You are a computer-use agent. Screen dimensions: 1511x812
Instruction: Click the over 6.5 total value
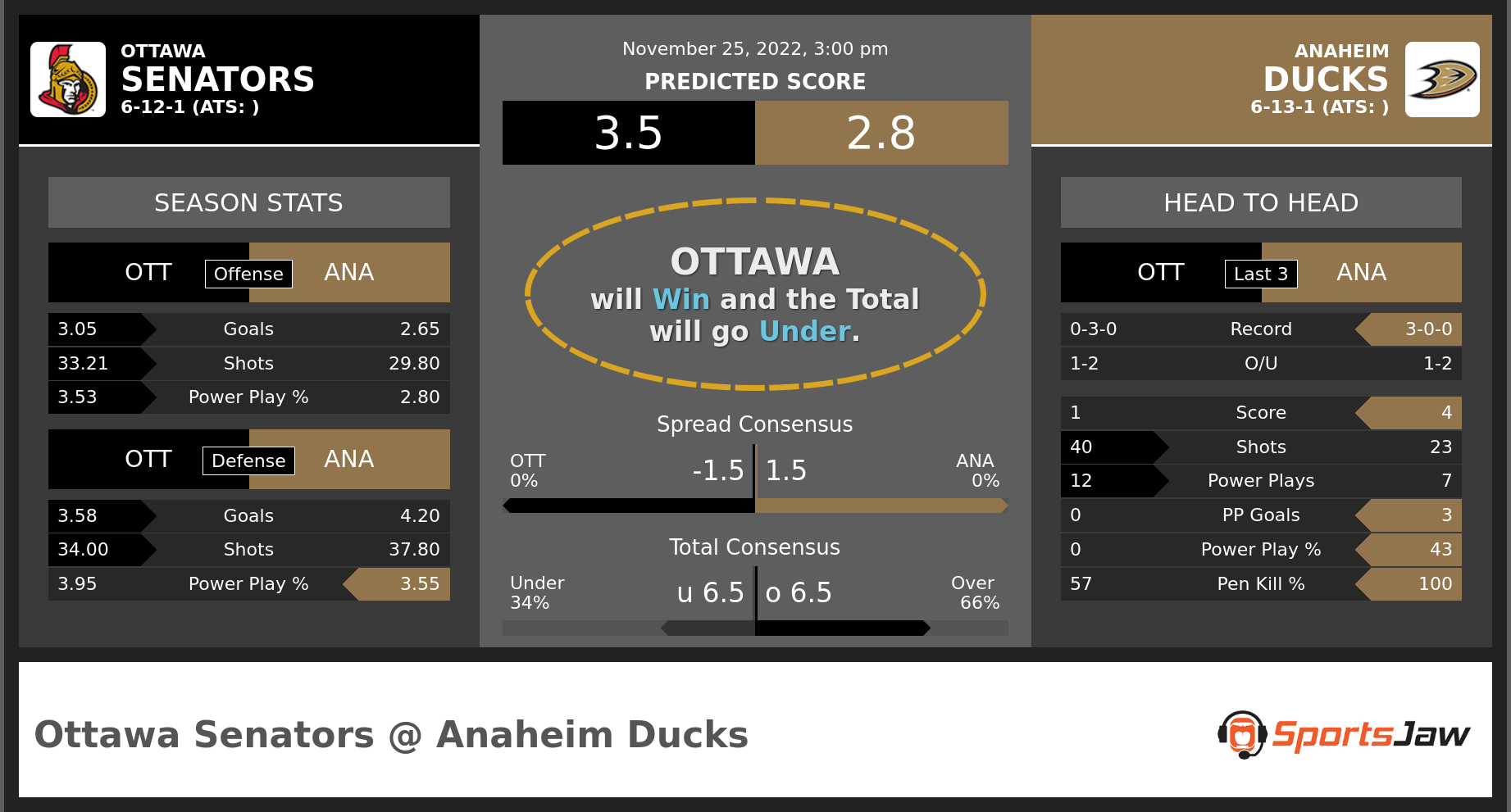click(799, 592)
